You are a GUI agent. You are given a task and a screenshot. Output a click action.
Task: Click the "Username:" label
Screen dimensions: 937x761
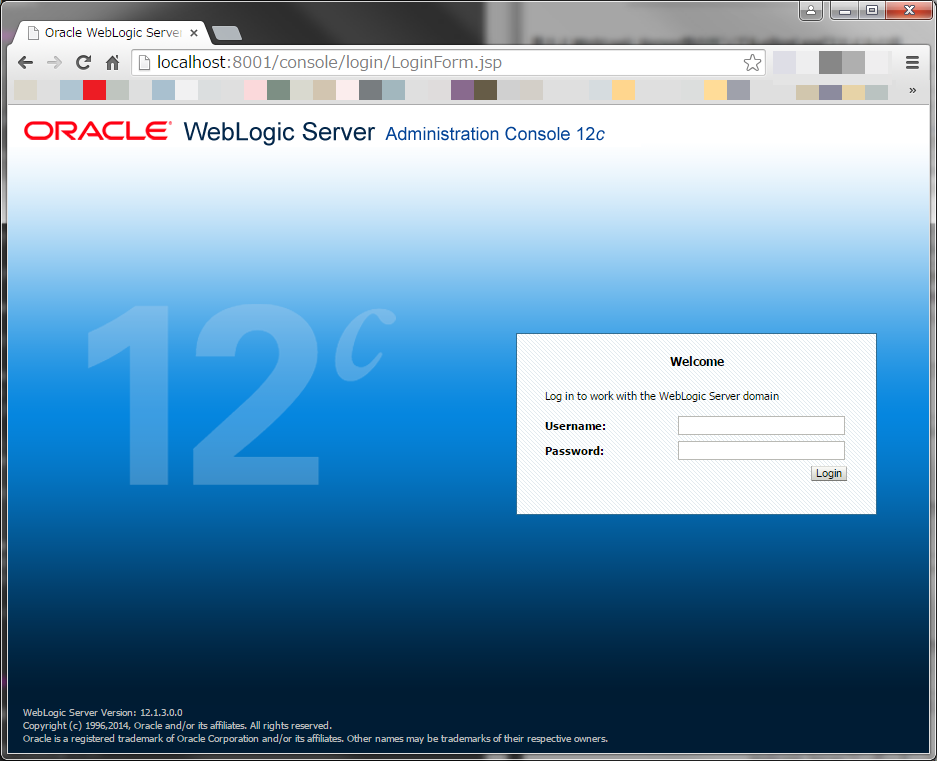pos(575,426)
